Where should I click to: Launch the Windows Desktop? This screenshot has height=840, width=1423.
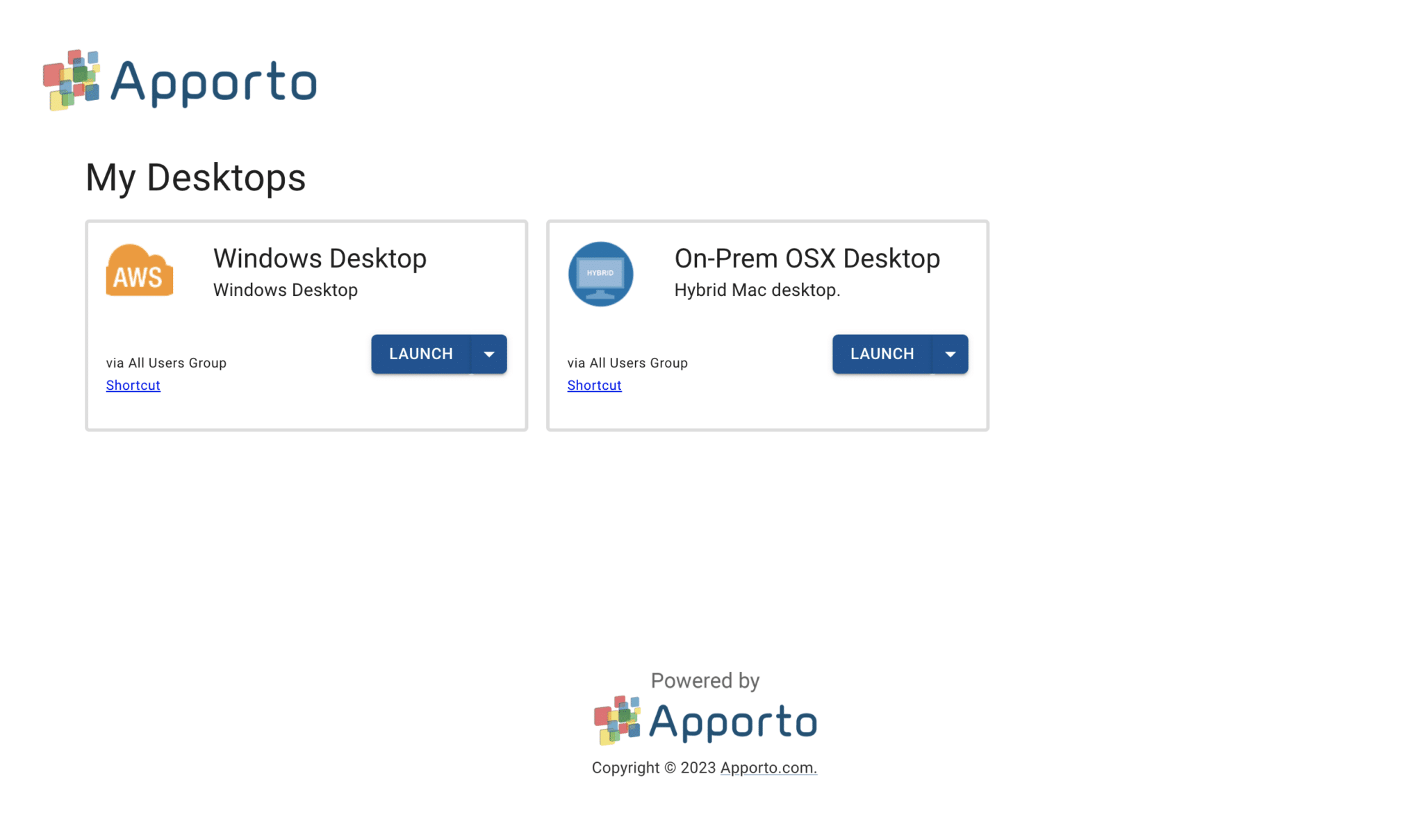point(420,354)
